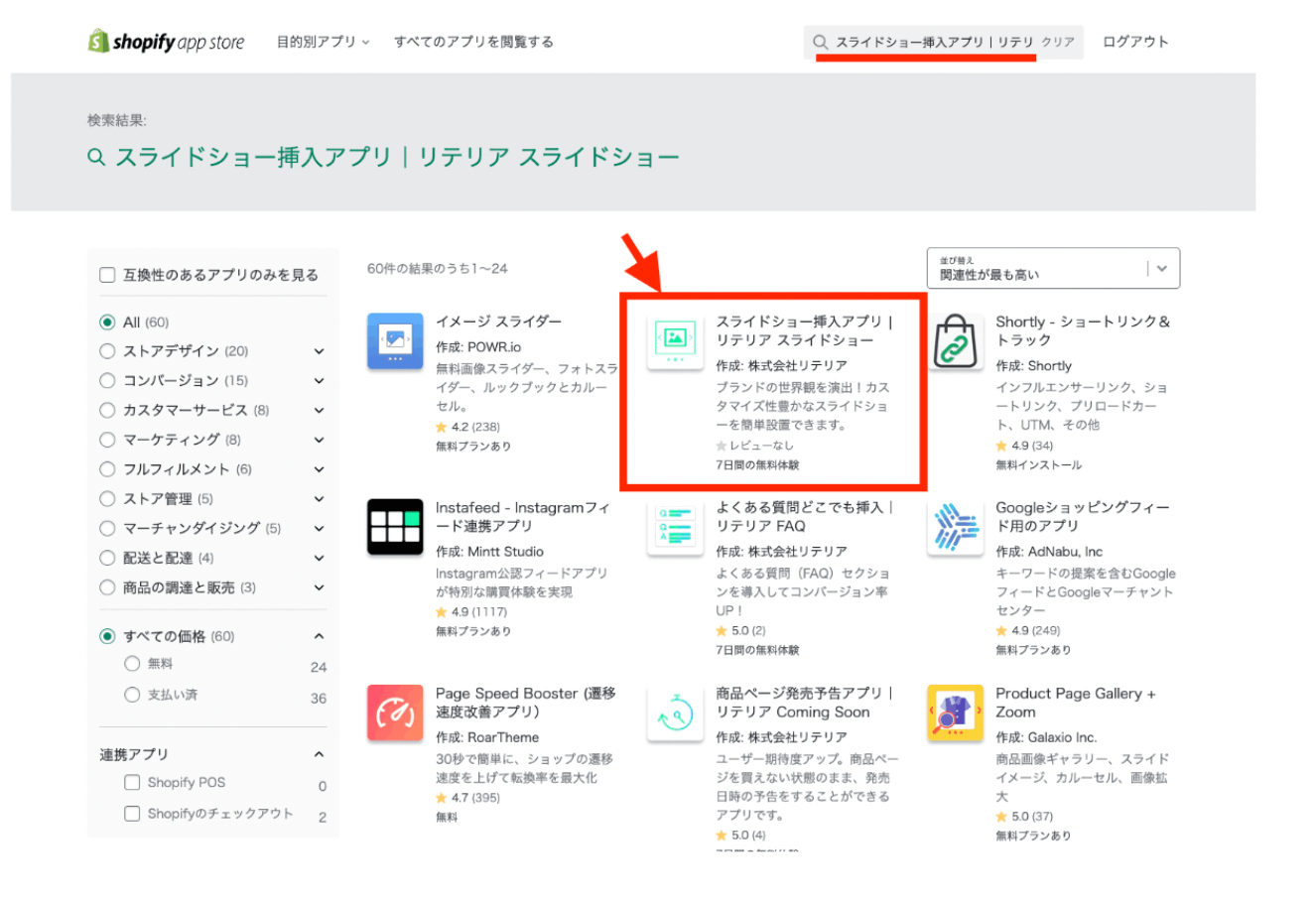The image size is (1316, 906).
Task: Check the Shopifyのチェックアウト checkbox
Action: tap(132, 814)
